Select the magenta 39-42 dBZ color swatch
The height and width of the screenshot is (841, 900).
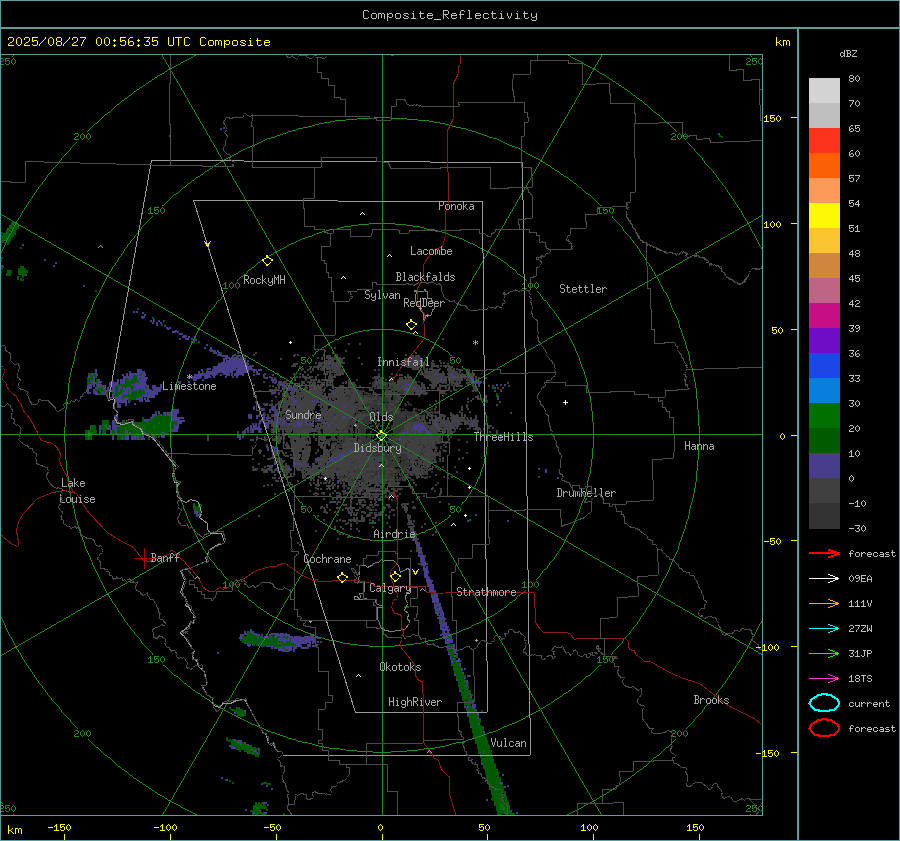(x=824, y=316)
